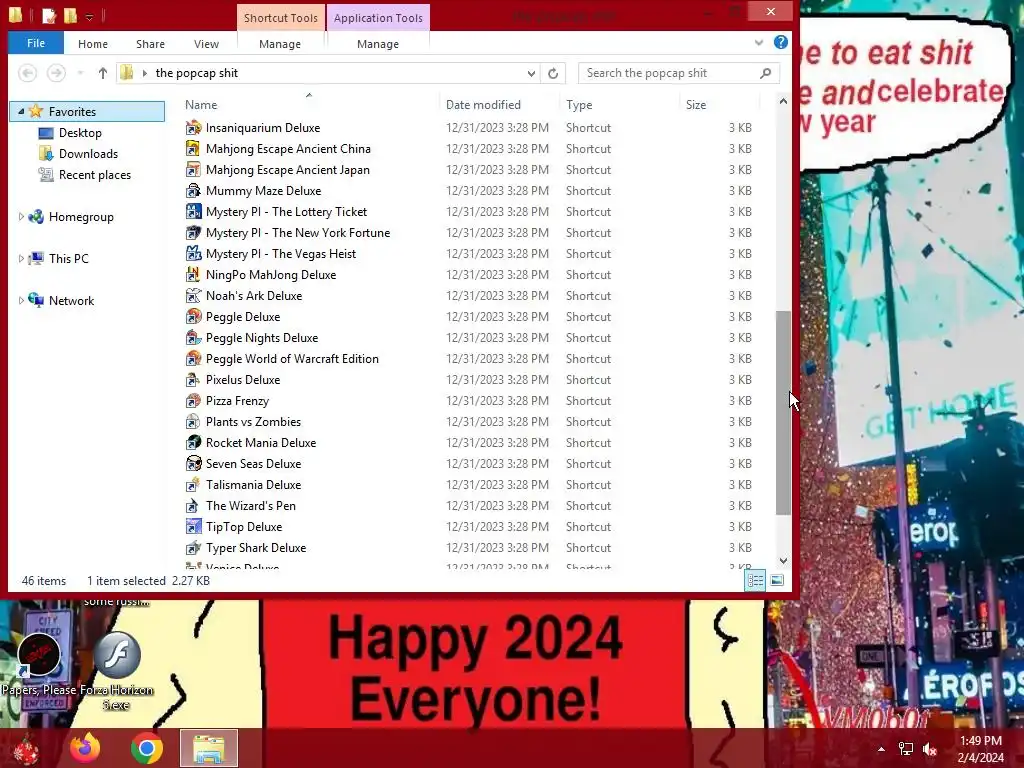Go up one folder level

(x=103, y=73)
